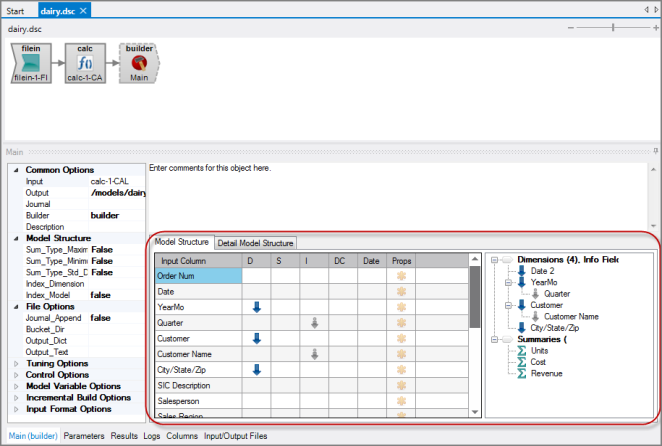Click the dimension arrow in YearMo row
Viewport: 662px width, 446px height.
(256, 307)
